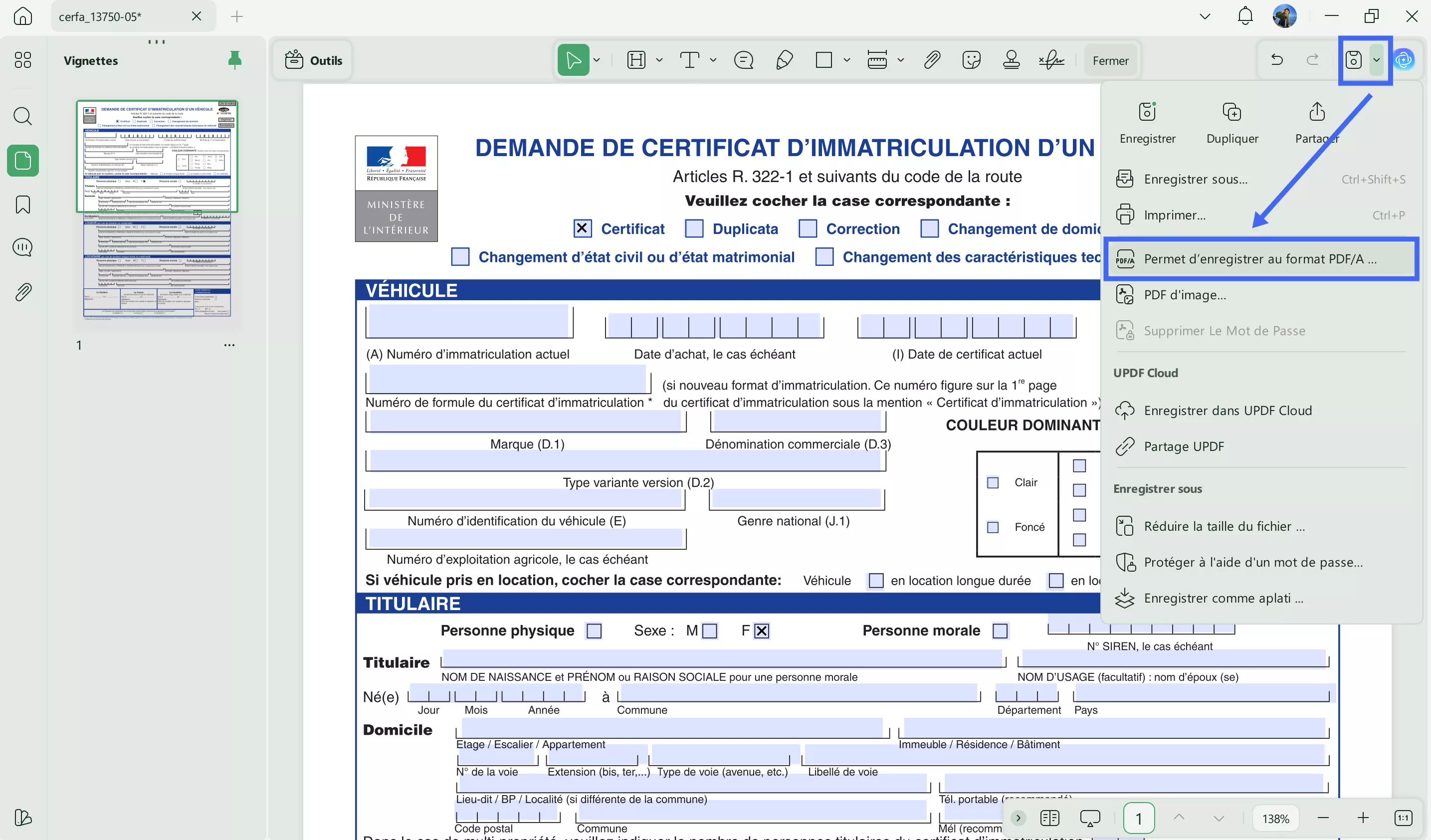1431x840 pixels.
Task: Select the text tool in the toolbar
Action: tap(689, 60)
